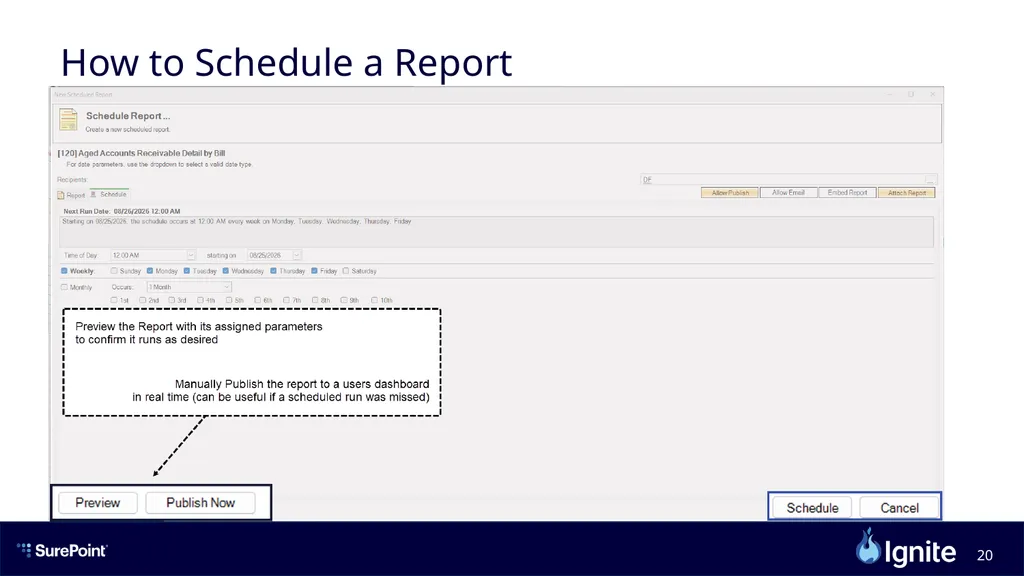Tick the 8th day checkbox

pos(315,300)
